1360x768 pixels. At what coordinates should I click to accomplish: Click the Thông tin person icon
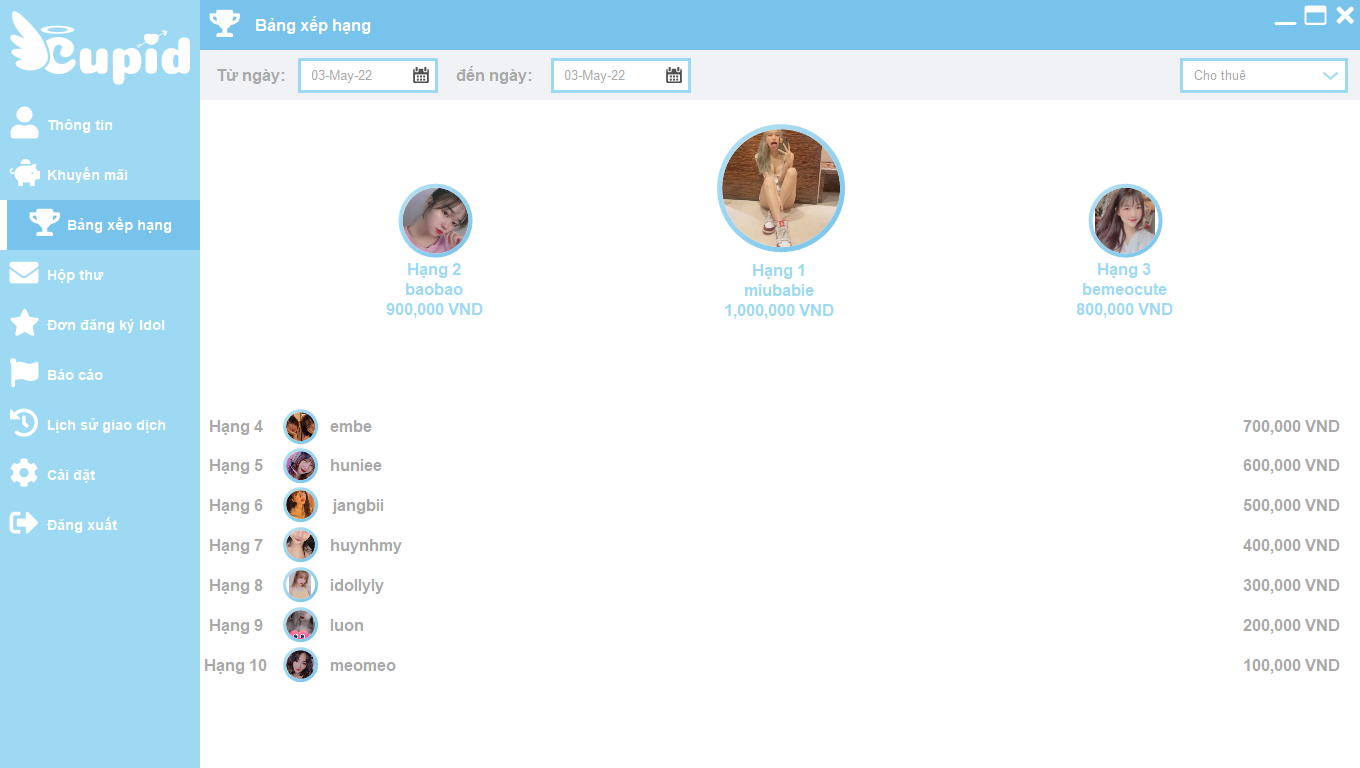tap(24, 123)
